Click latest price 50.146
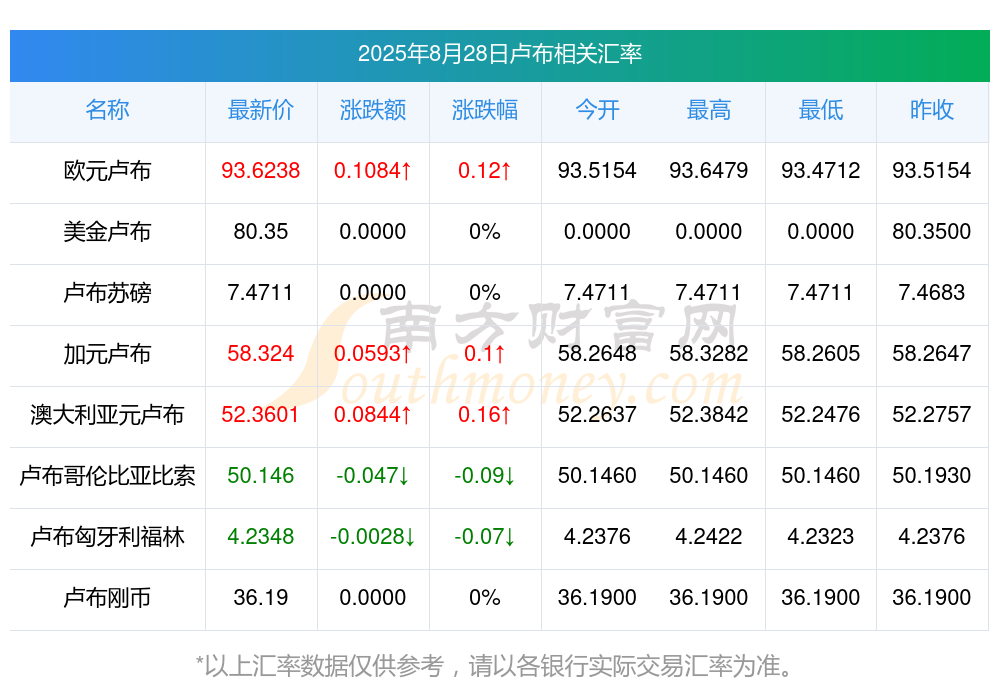 [261, 476]
